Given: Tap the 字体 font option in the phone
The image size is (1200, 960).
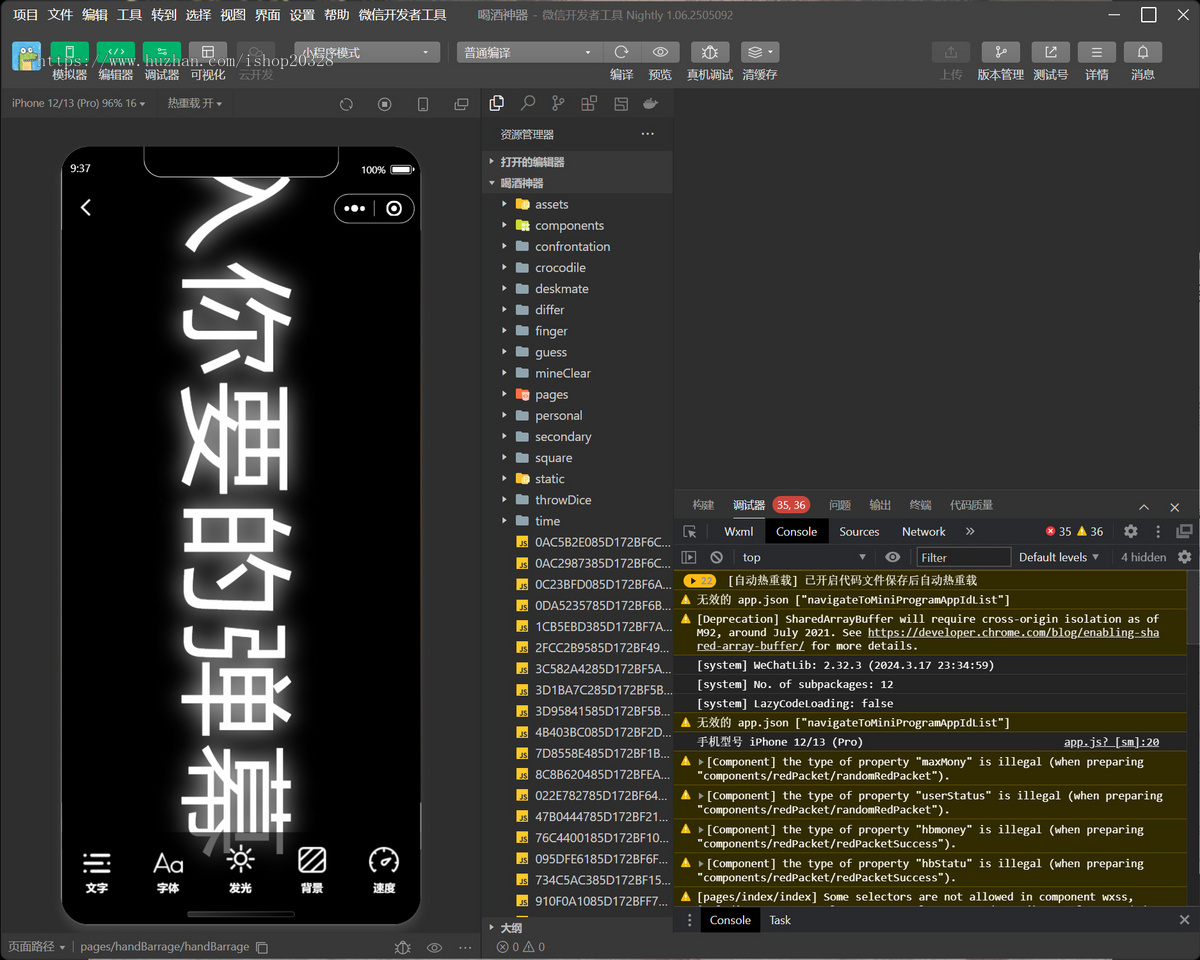Looking at the screenshot, I should [168, 870].
